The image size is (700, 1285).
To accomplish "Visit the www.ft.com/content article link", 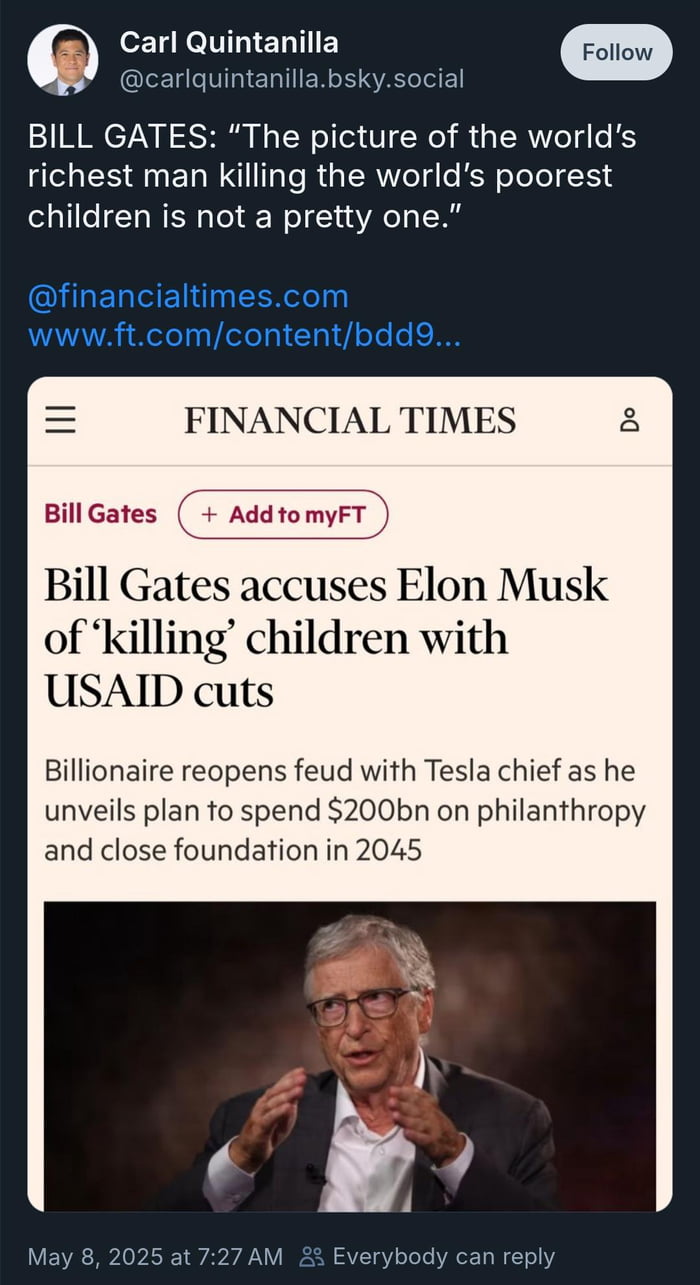I will 245,334.
